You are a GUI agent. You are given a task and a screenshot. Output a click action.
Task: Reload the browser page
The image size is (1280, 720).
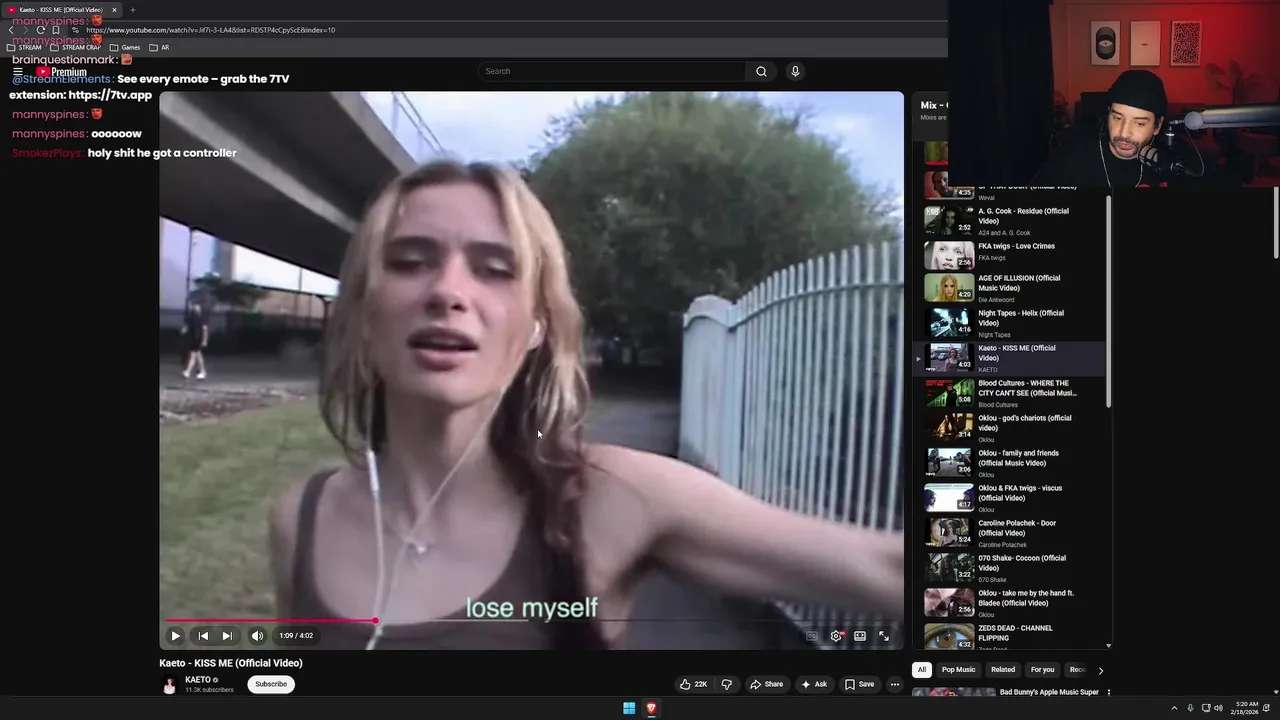(40, 30)
